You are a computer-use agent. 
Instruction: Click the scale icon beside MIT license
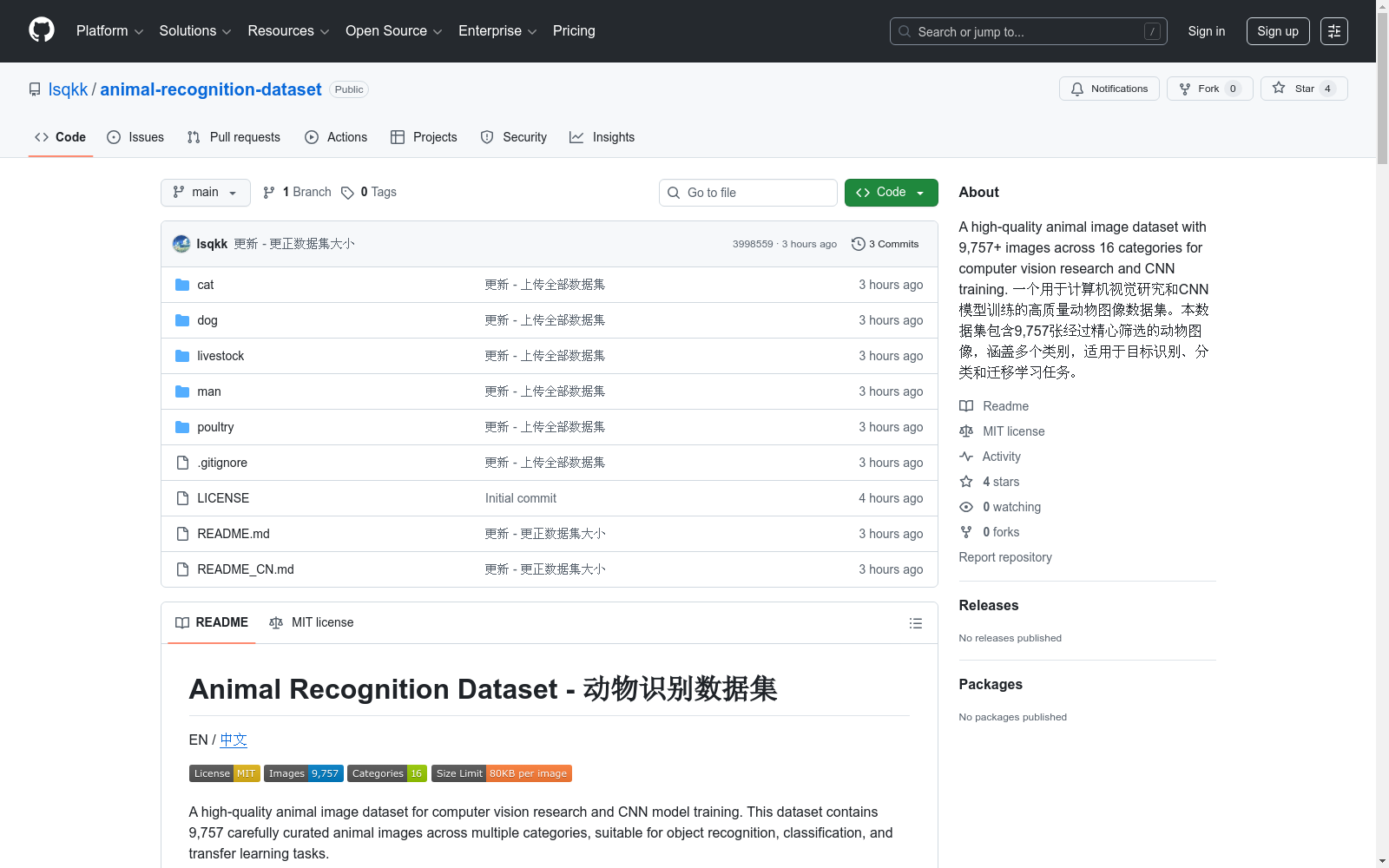966,431
